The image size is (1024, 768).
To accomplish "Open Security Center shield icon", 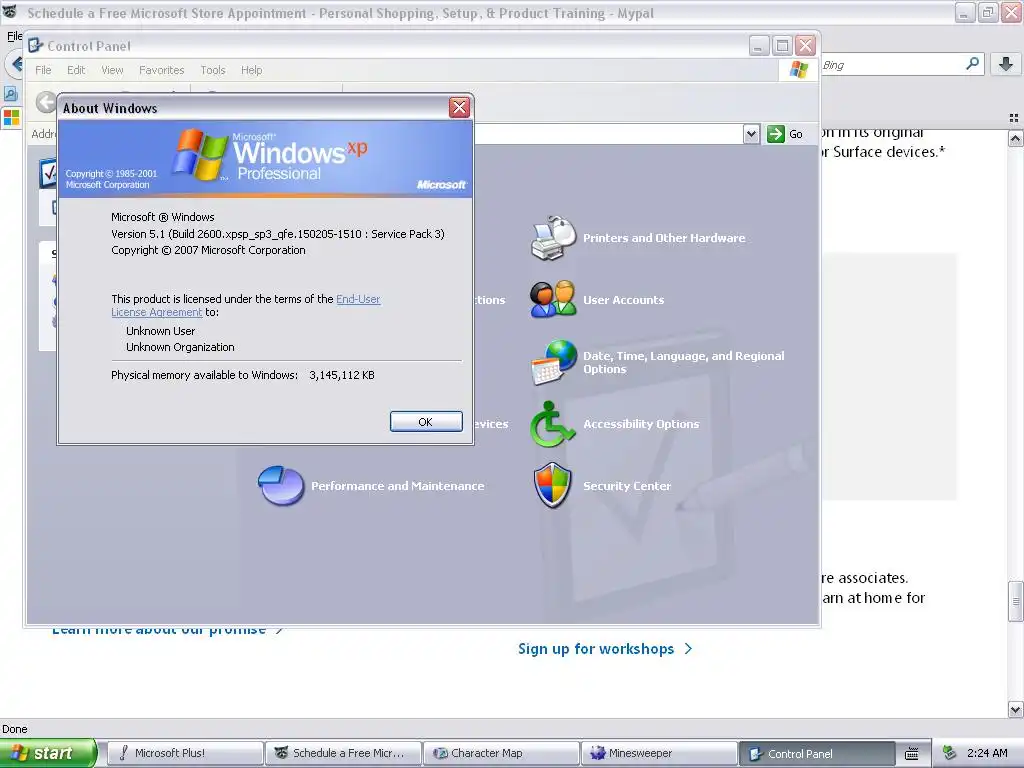I will pyautogui.click(x=552, y=485).
